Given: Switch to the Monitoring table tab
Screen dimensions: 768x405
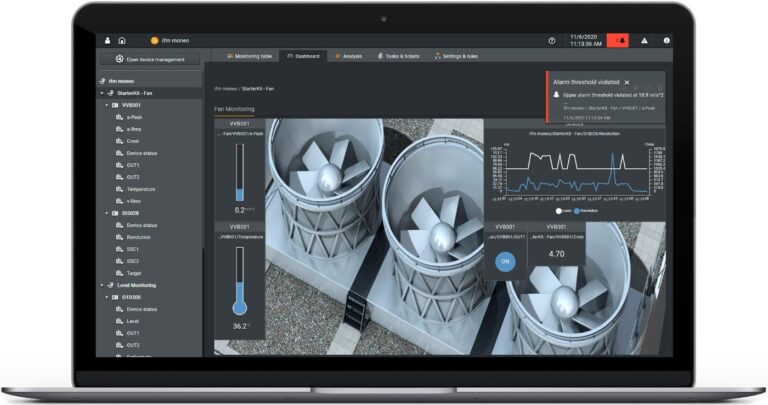Looking at the screenshot, I should [250, 57].
